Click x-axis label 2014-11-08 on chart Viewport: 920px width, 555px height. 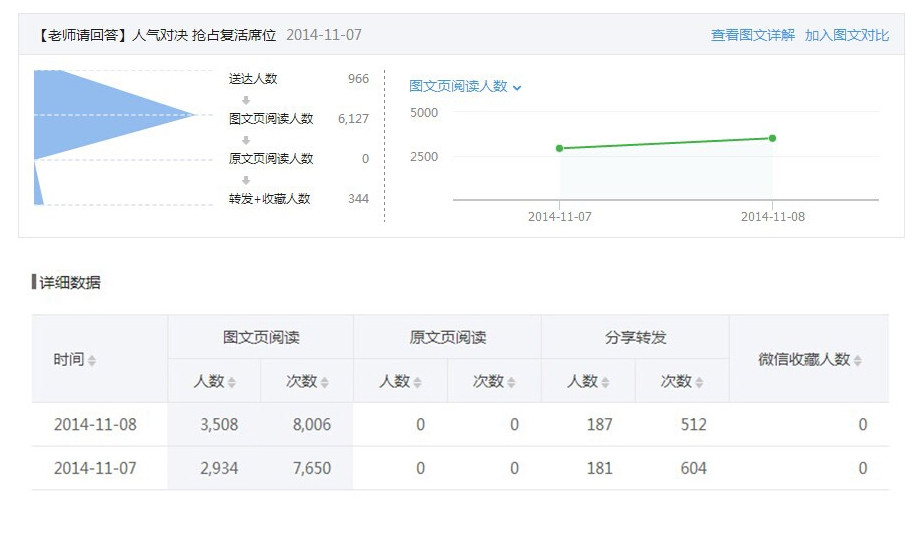click(773, 216)
